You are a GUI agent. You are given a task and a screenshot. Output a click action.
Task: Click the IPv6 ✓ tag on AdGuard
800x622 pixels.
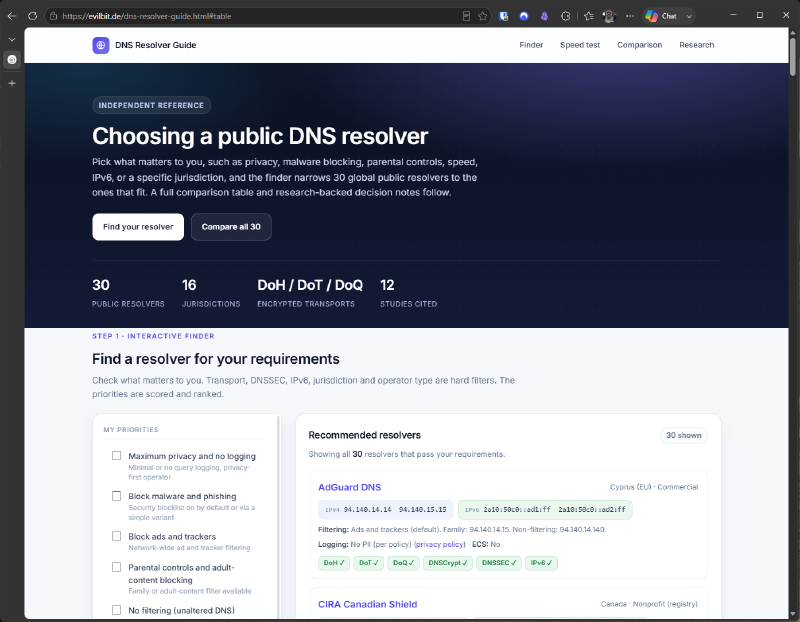pyautogui.click(x=541, y=563)
